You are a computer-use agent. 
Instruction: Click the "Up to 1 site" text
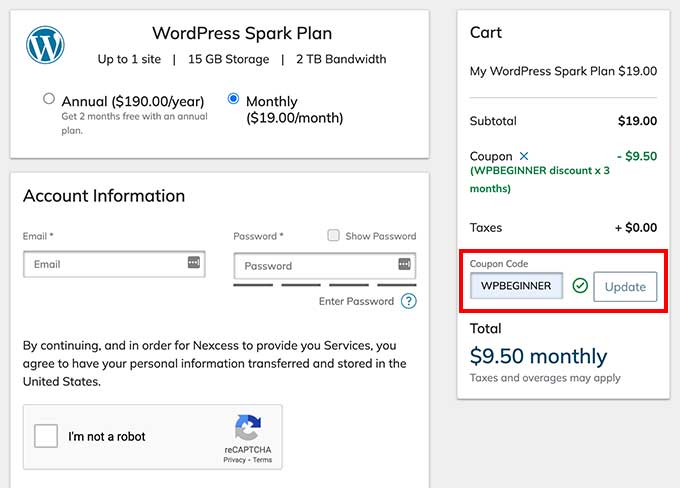(x=129, y=59)
